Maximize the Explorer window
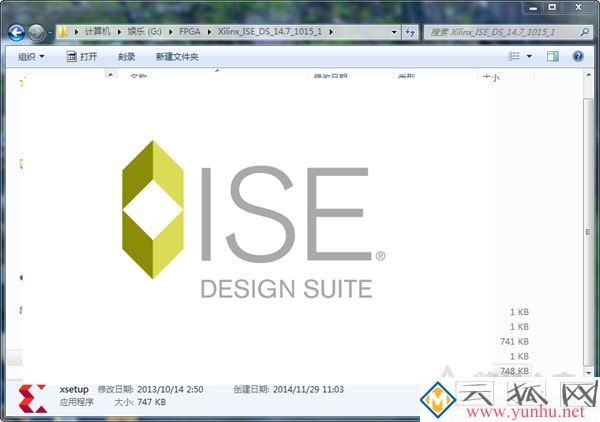The image size is (600, 422). [552, 8]
